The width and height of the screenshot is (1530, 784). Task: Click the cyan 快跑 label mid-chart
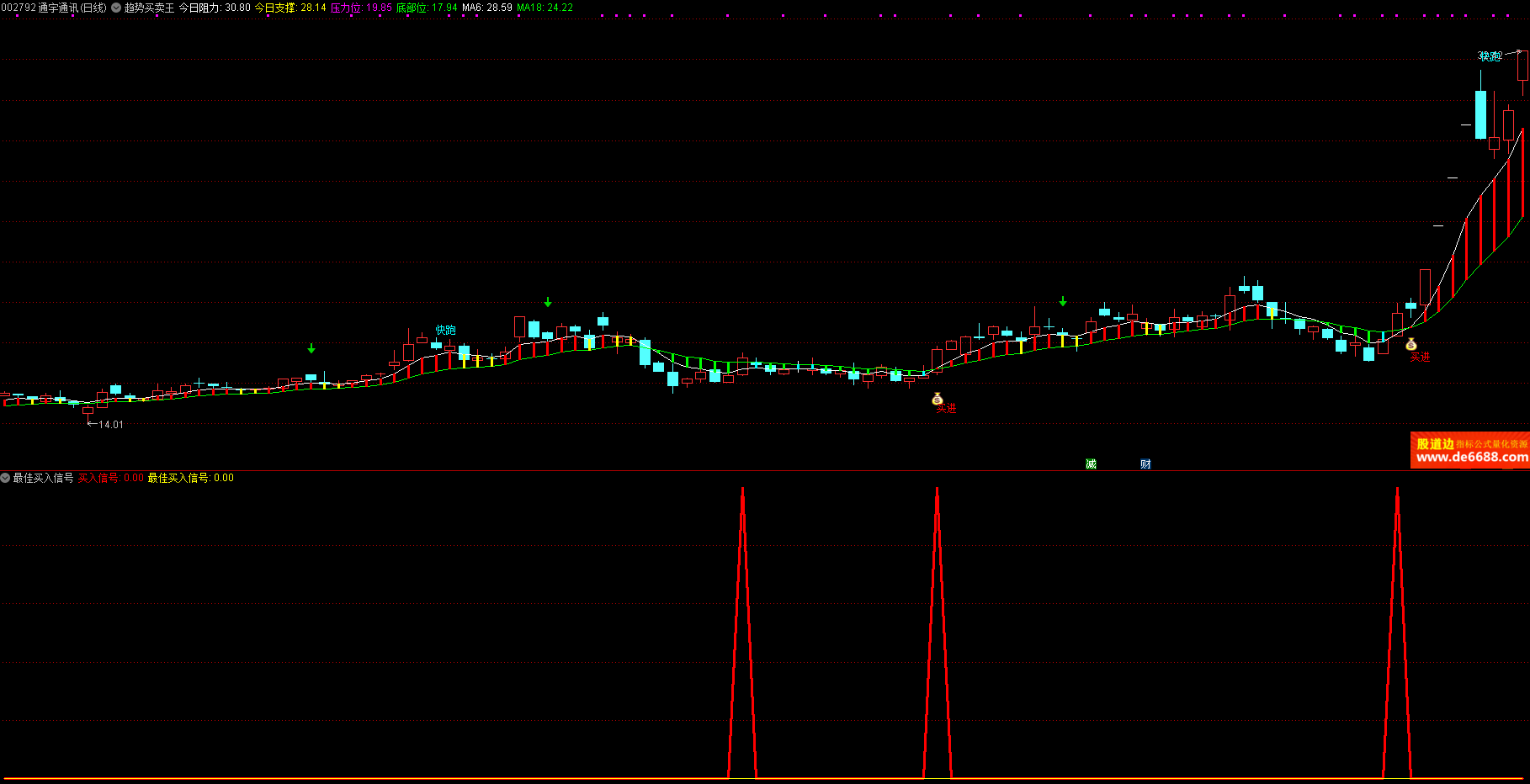pyautogui.click(x=445, y=330)
